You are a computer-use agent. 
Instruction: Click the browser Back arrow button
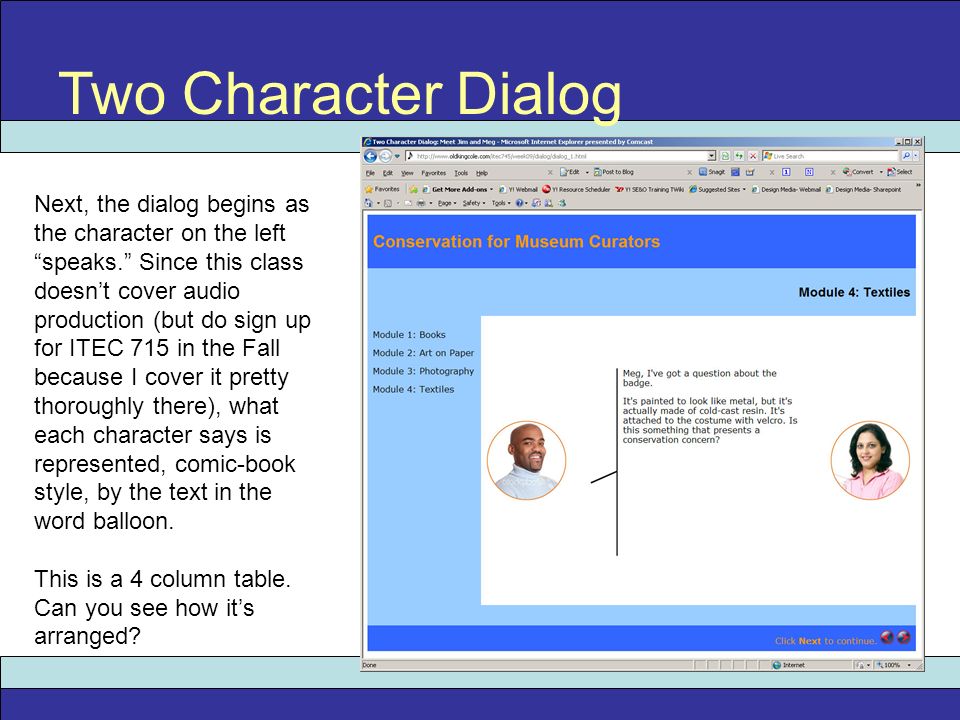coord(370,156)
